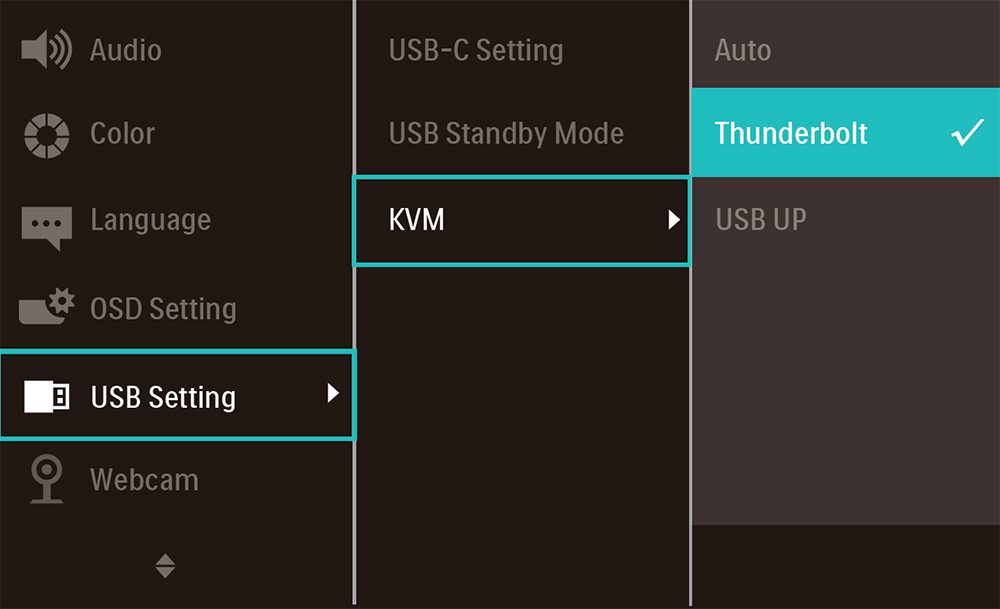Screen dimensions: 1000x609
Task: Open the Webcam settings label
Action: pos(144,480)
